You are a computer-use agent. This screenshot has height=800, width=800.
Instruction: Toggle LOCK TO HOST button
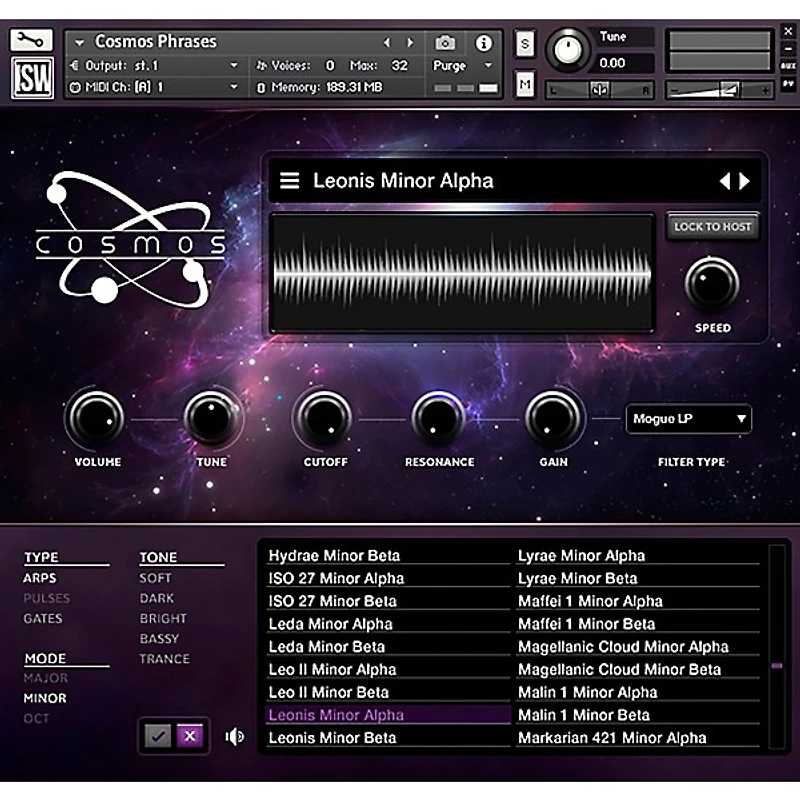713,227
